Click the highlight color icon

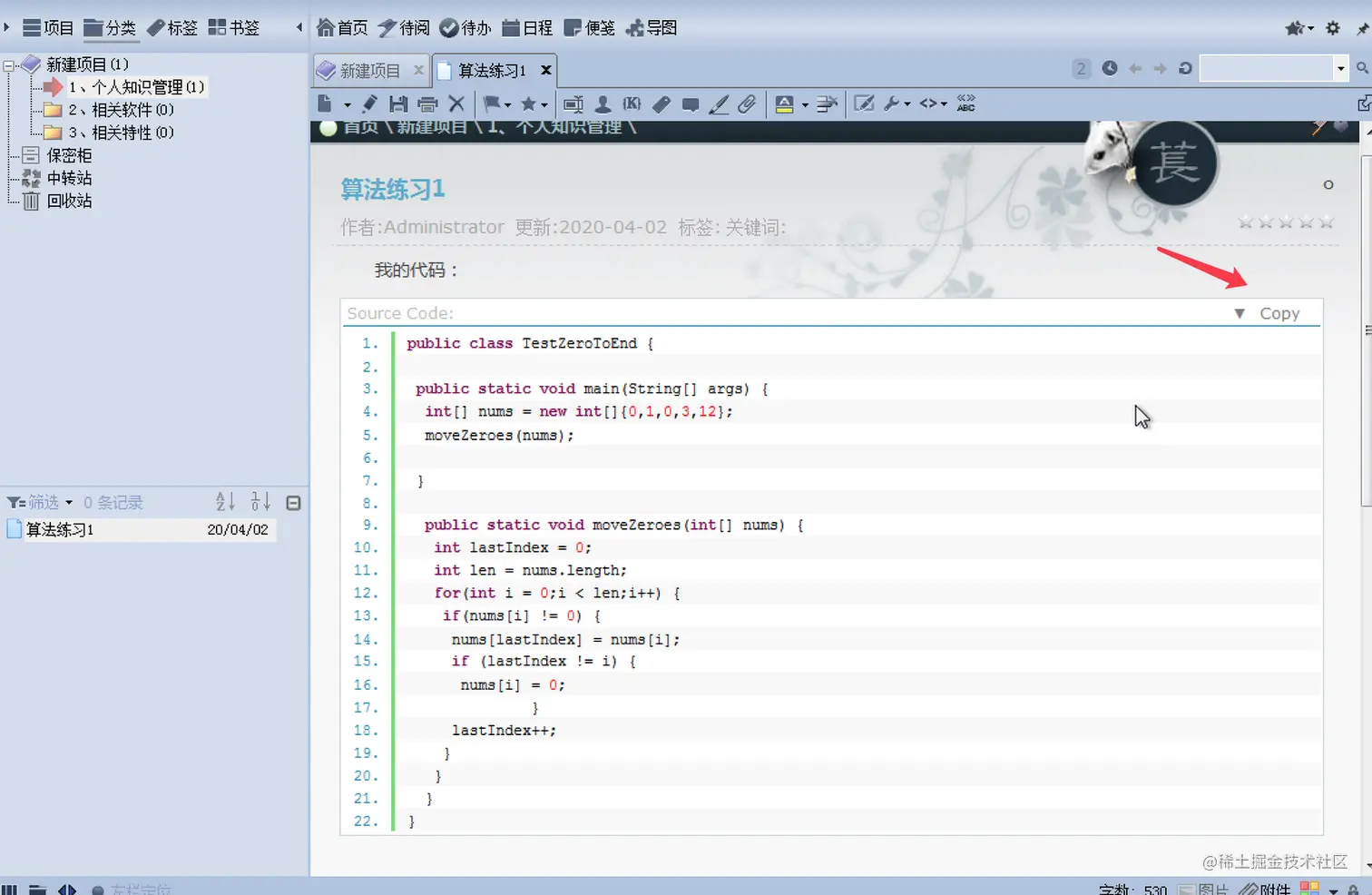785,104
